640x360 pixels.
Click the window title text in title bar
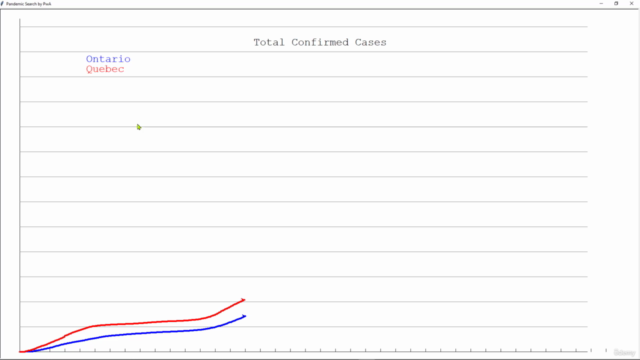pyautogui.click(x=29, y=4)
